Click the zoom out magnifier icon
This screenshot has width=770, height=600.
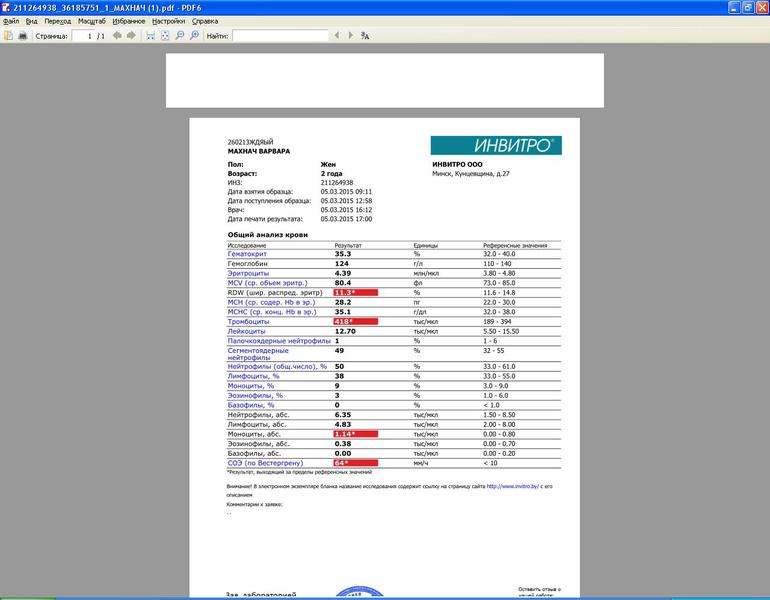[x=180, y=36]
